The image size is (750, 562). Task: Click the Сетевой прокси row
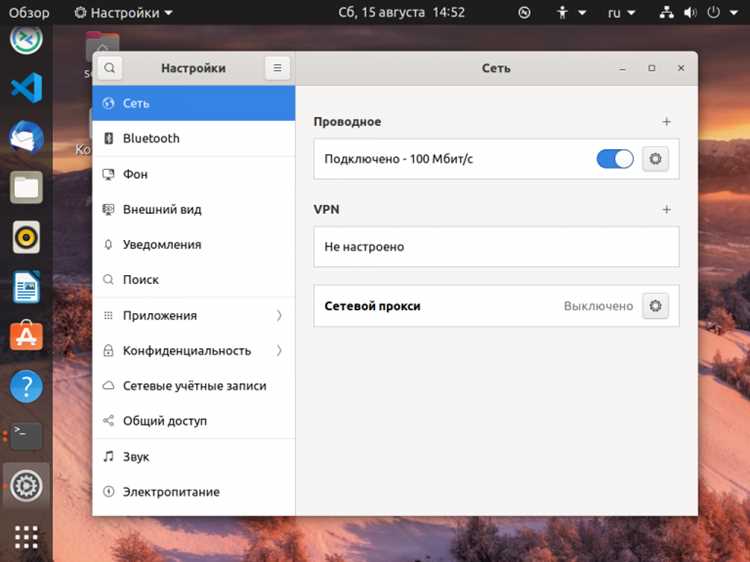coord(496,306)
